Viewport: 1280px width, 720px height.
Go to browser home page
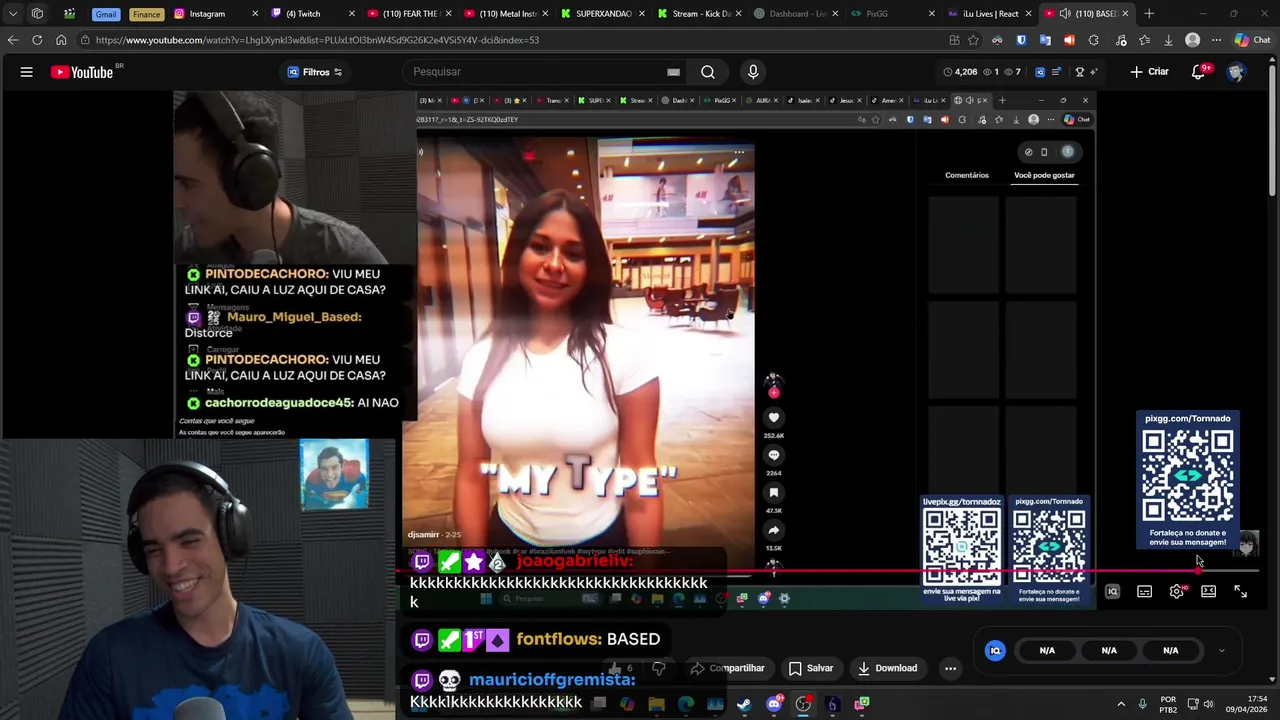(x=61, y=40)
